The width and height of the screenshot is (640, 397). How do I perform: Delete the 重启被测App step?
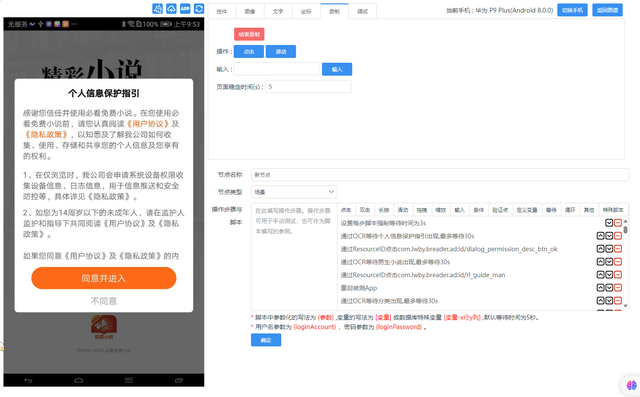[x=618, y=288]
